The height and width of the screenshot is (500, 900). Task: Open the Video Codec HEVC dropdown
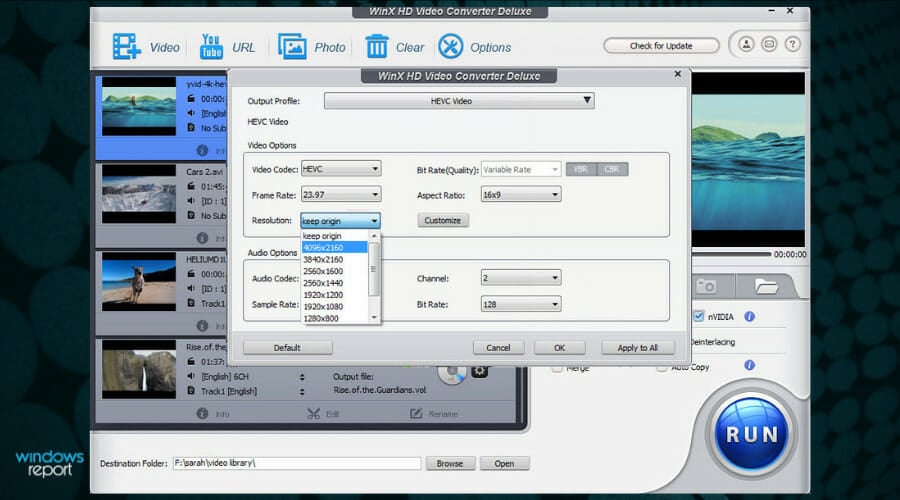[340, 169]
